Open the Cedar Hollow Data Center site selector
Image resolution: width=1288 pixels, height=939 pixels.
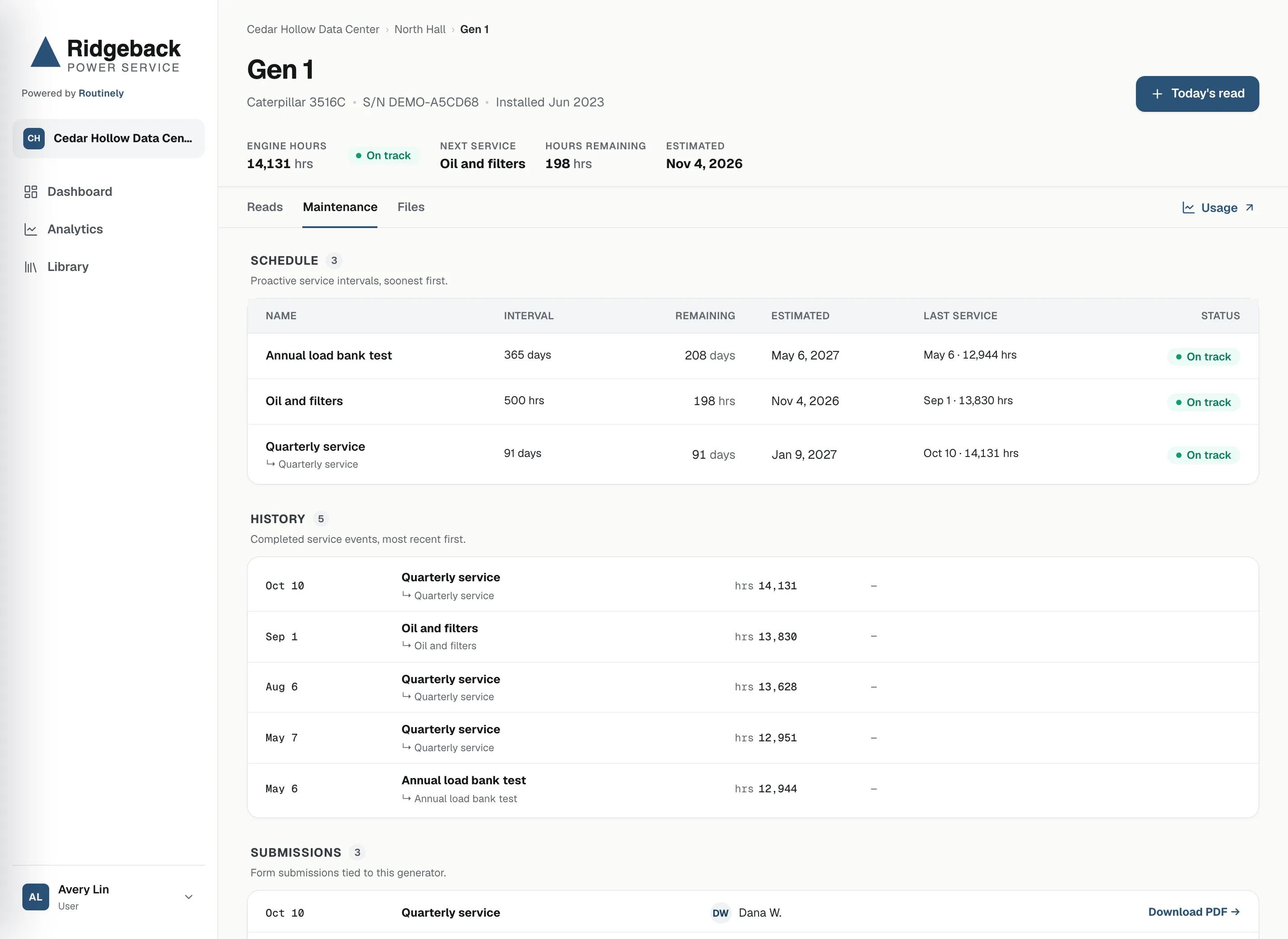point(109,138)
